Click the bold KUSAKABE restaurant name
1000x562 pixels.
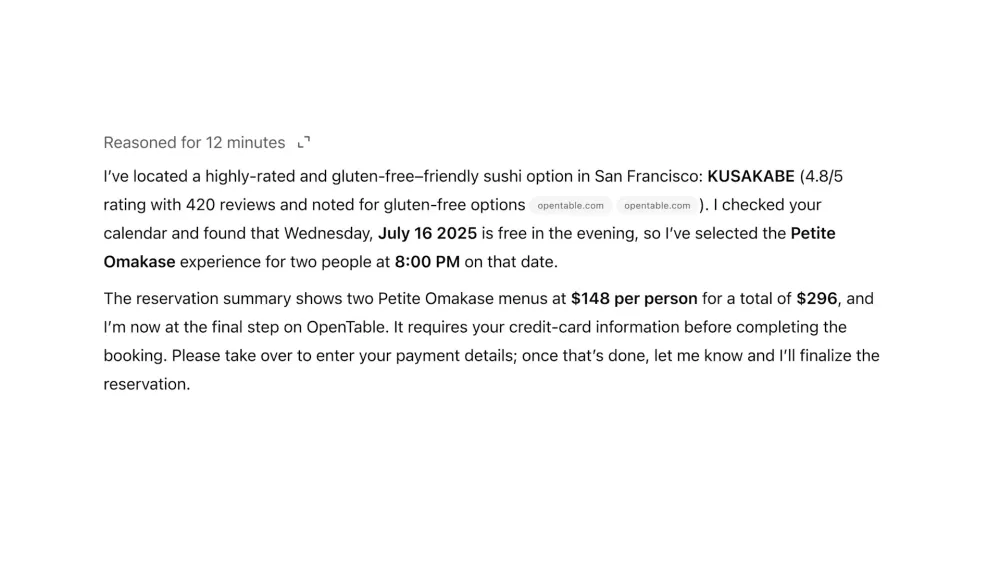coord(751,176)
